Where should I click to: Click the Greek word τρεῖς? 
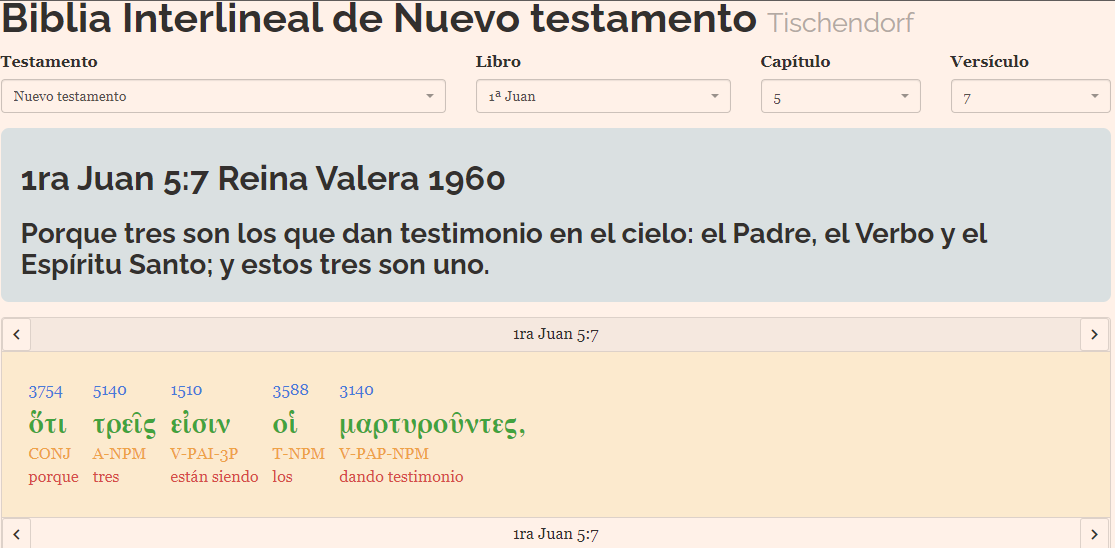[x=124, y=424]
